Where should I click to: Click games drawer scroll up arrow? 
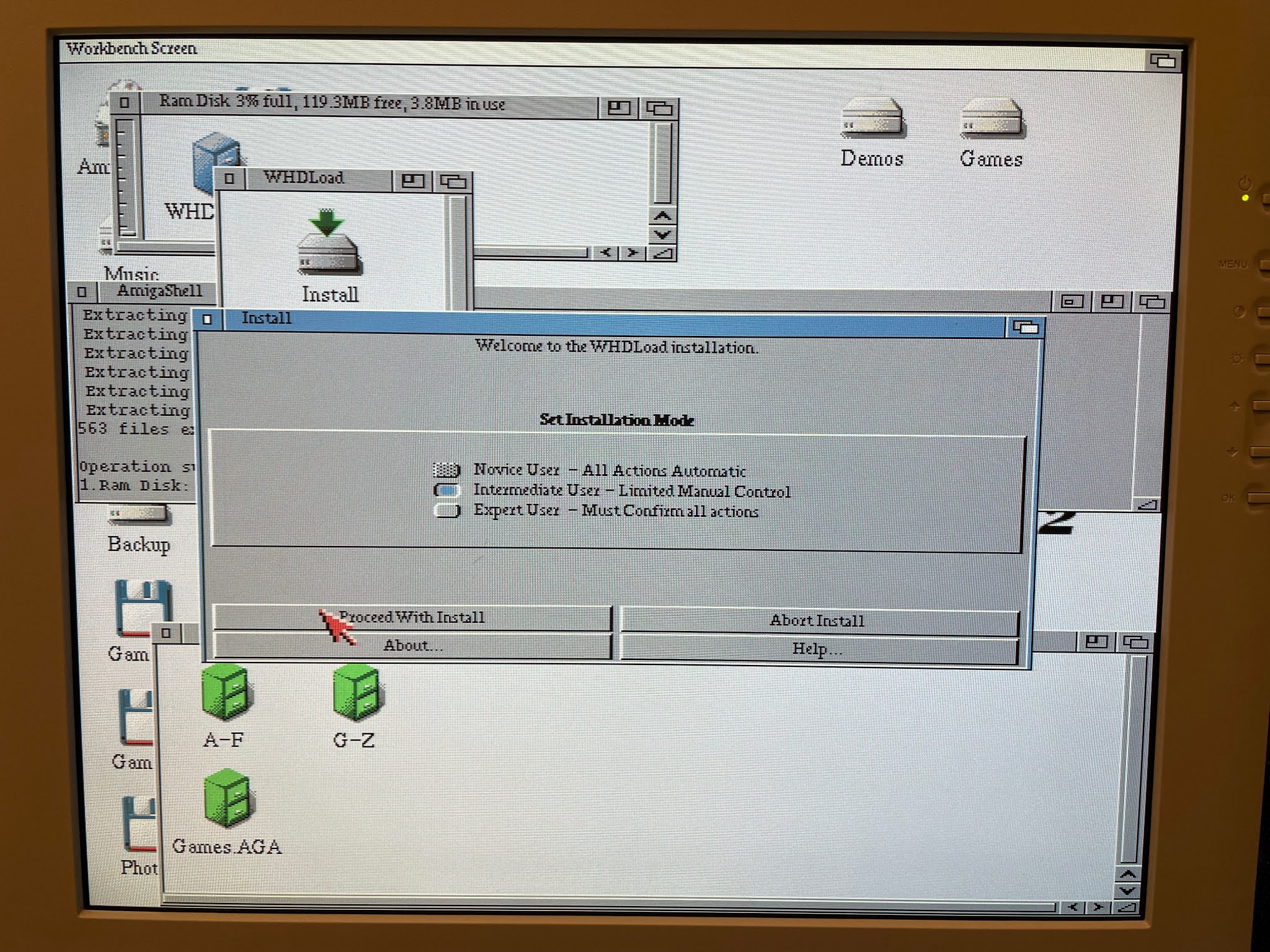pos(1128,875)
